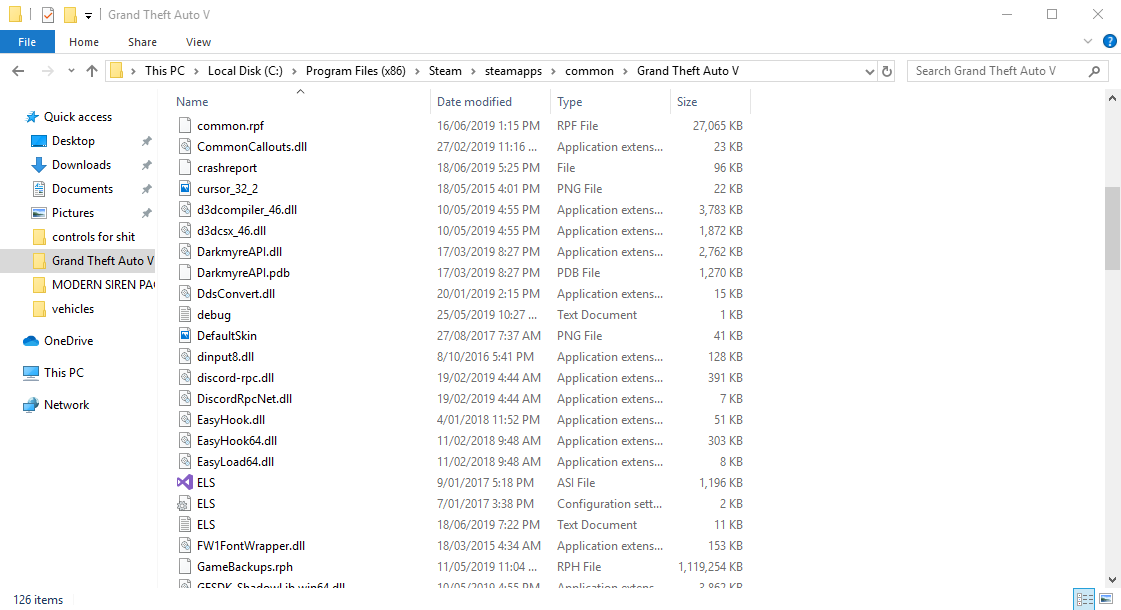The height and width of the screenshot is (610, 1121).
Task: Switch to the Home ribbon tab
Action: (84, 42)
